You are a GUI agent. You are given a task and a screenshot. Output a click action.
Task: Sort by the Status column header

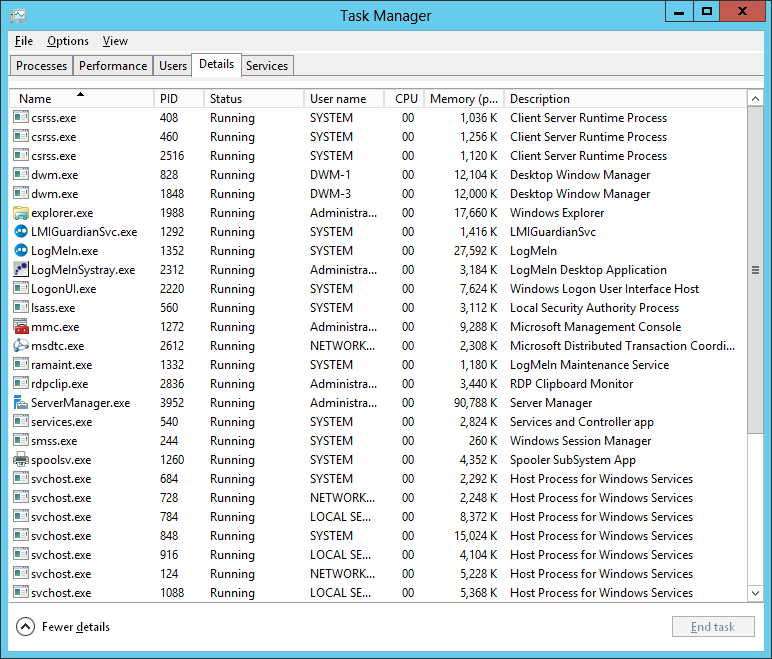(254, 99)
